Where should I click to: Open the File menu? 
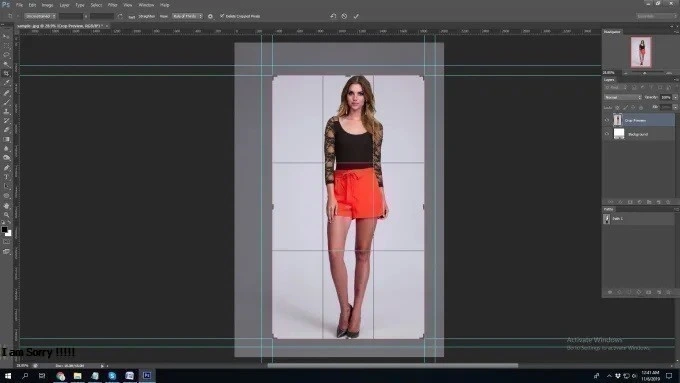click(19, 5)
